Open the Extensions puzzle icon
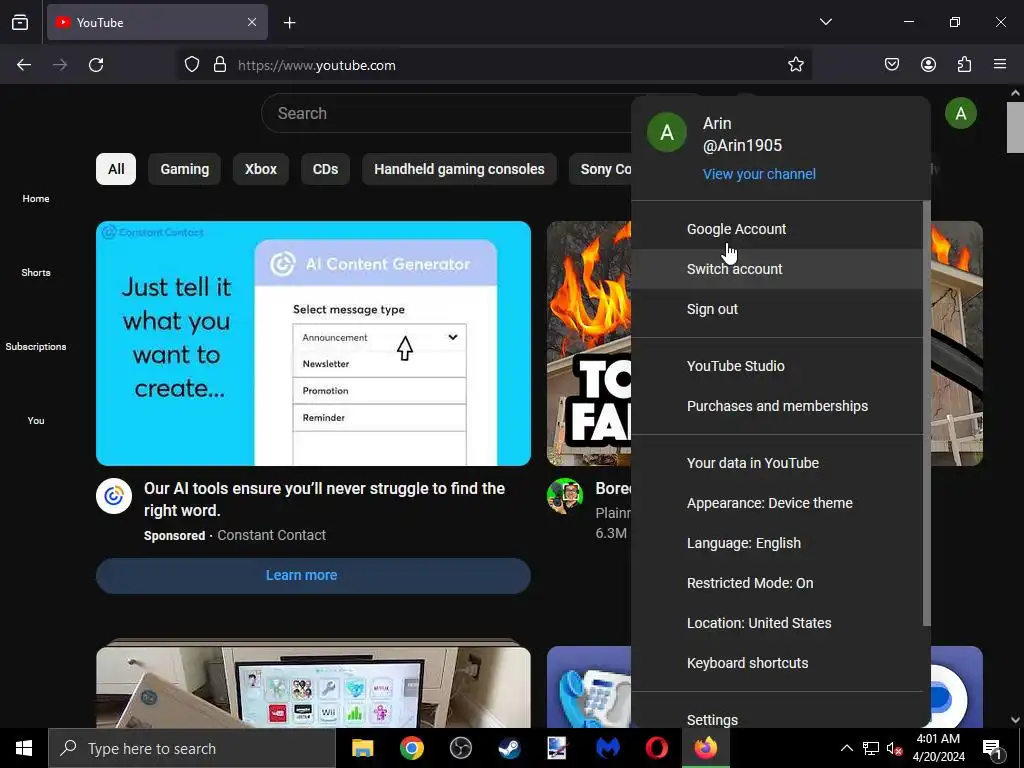Viewport: 1024px width, 768px height. [964, 65]
